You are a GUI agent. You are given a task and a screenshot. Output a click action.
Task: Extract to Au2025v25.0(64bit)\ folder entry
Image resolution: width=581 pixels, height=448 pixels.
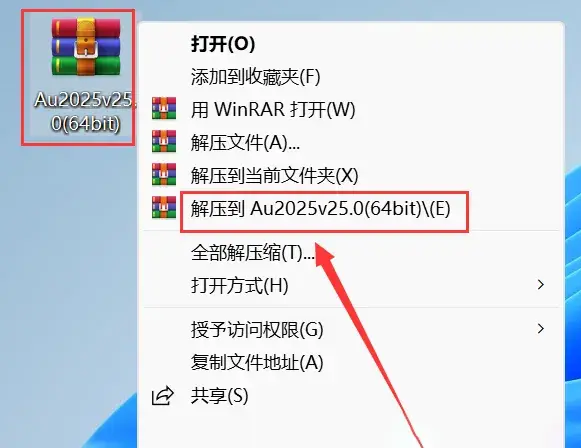pyautogui.click(x=351, y=208)
